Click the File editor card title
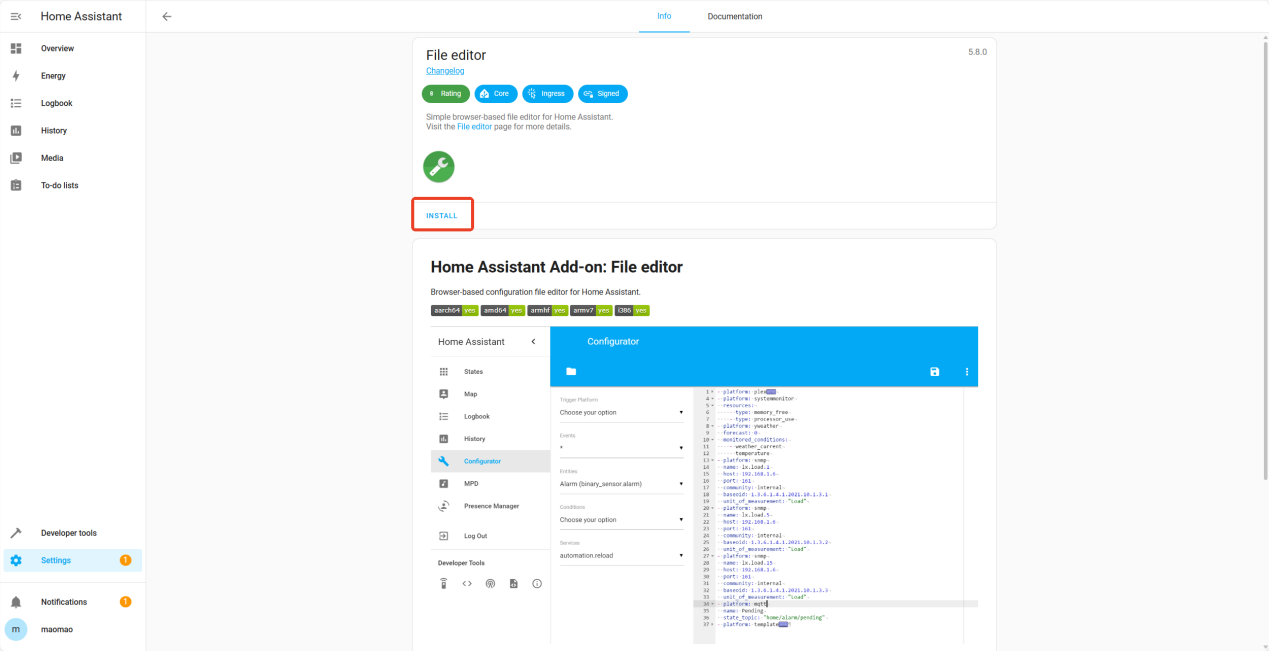1269x651 pixels. 456,55
